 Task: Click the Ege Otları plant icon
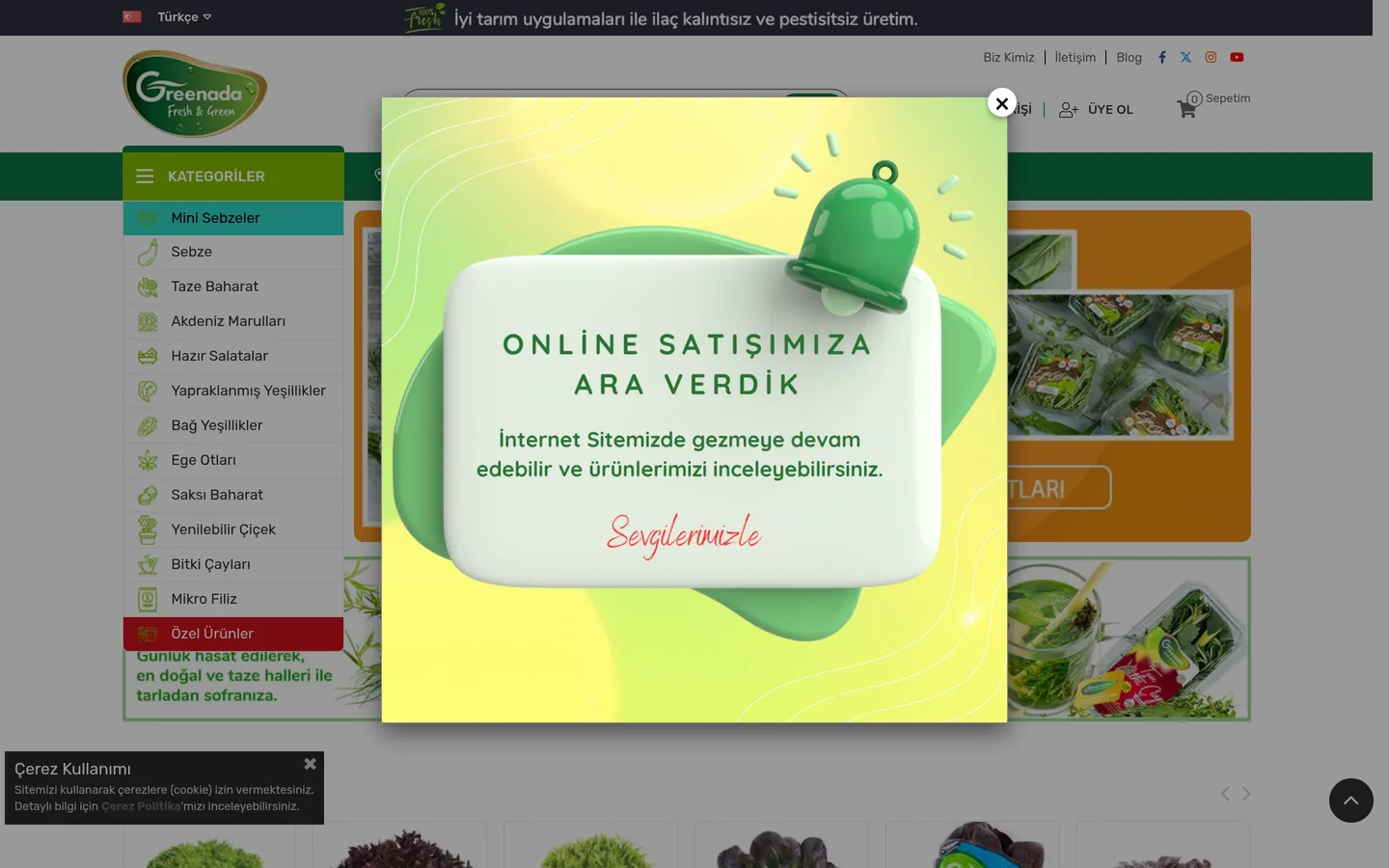(x=148, y=460)
